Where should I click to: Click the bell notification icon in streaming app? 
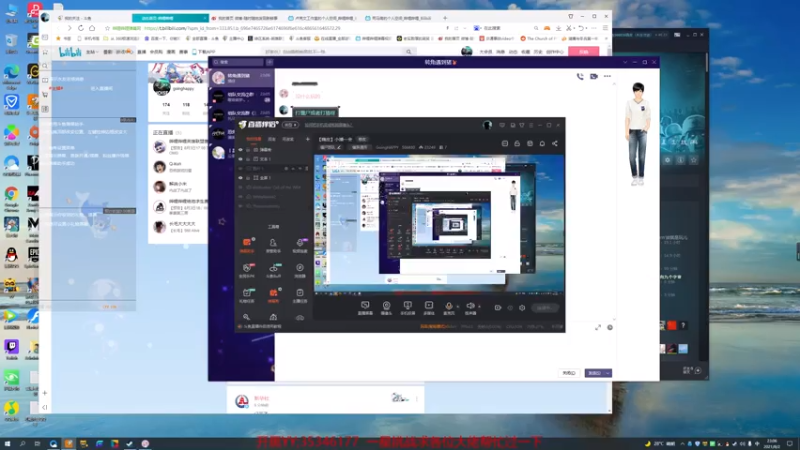tap(542, 143)
